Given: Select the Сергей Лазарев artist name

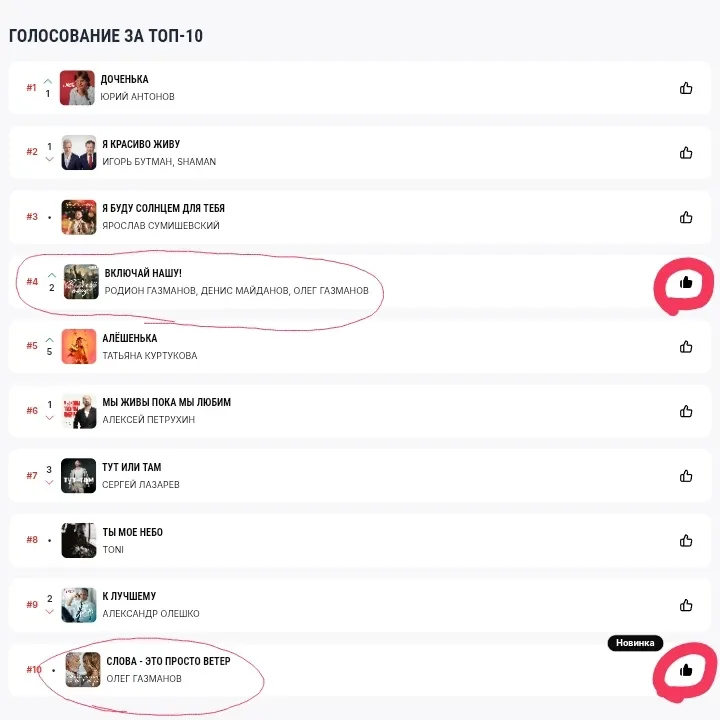Looking at the screenshot, I should (141, 485).
